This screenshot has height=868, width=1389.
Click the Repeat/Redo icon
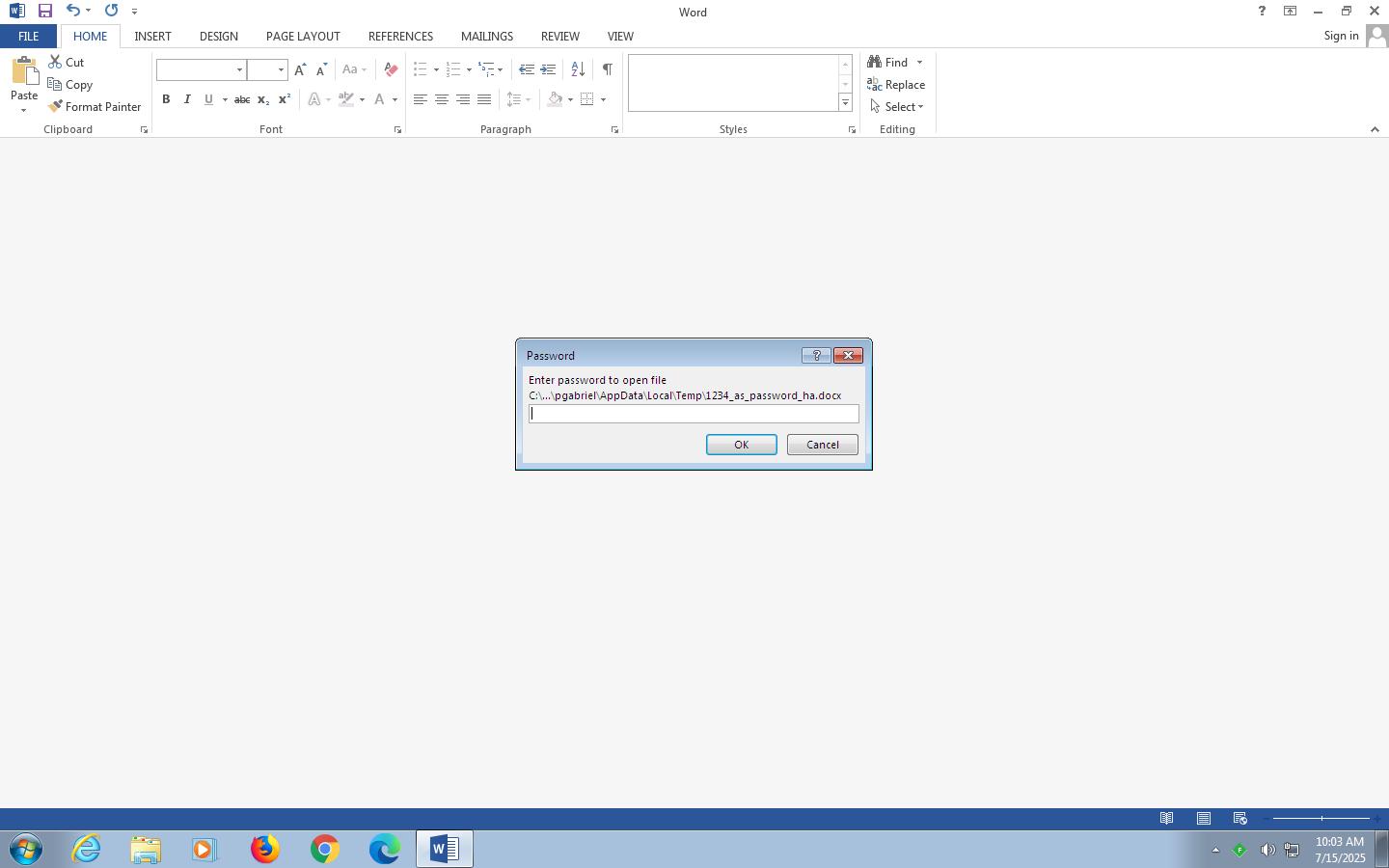[111, 11]
